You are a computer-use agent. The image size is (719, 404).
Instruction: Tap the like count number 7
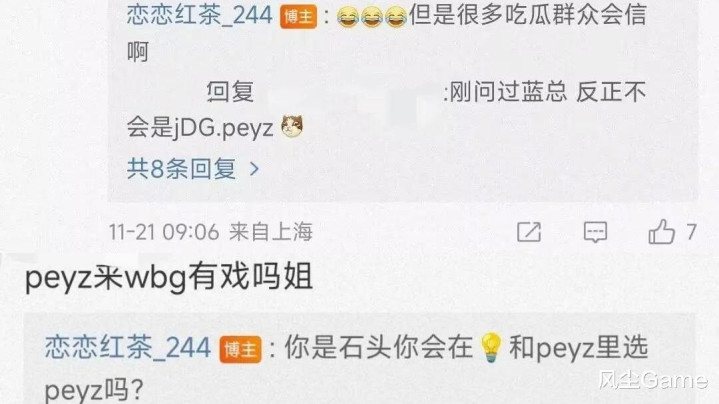(691, 232)
